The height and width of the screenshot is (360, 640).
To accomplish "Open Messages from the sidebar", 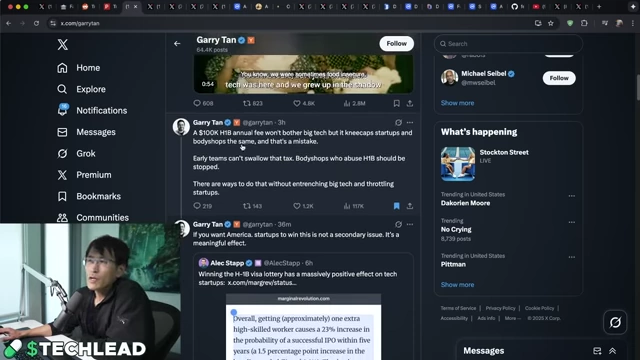I will coord(87,132).
